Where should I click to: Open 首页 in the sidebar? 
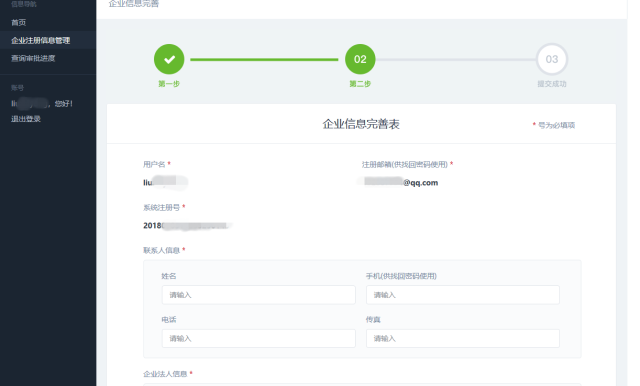(18, 22)
